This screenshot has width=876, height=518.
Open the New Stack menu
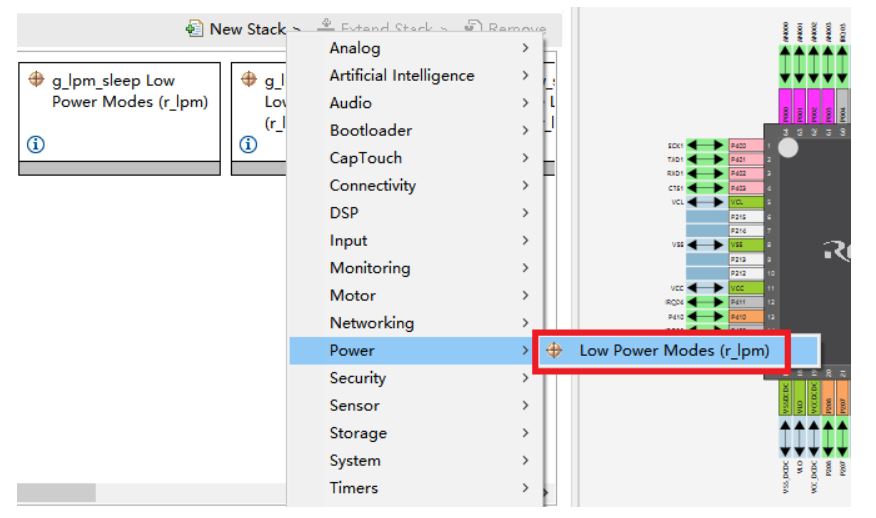pos(244,28)
